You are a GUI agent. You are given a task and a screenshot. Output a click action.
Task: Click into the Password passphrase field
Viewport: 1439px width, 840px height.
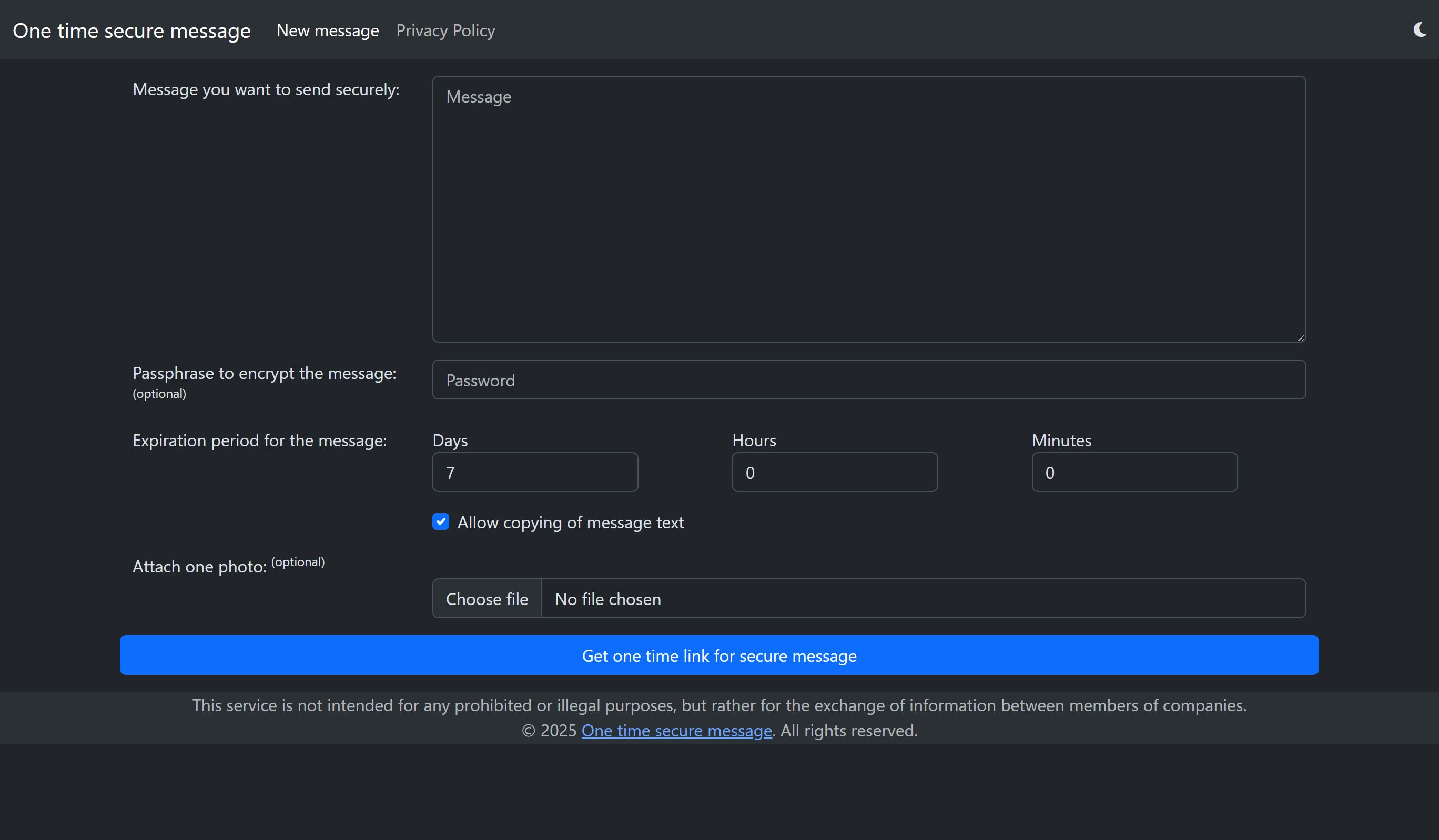click(x=868, y=380)
